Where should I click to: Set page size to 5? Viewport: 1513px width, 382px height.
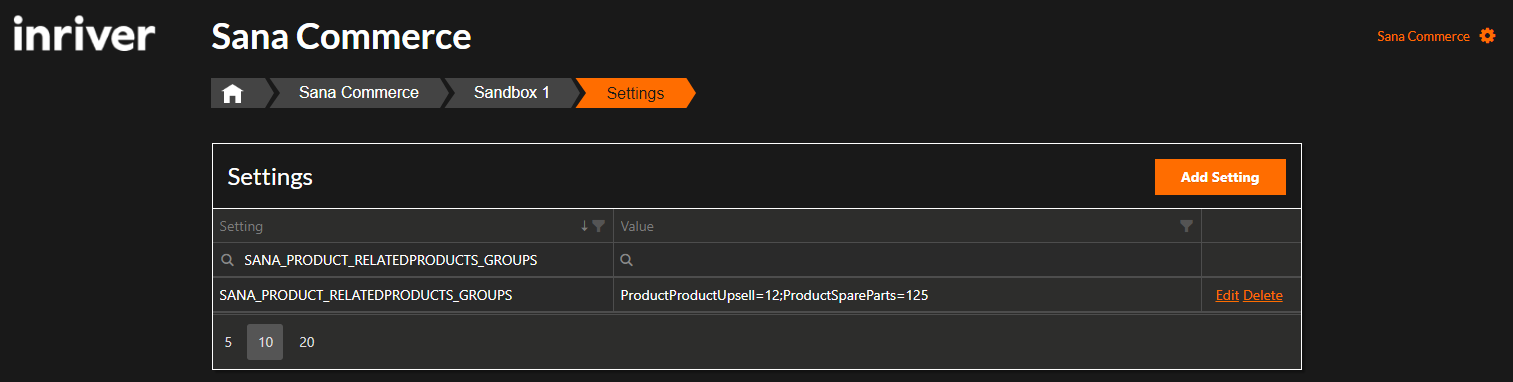[228, 342]
